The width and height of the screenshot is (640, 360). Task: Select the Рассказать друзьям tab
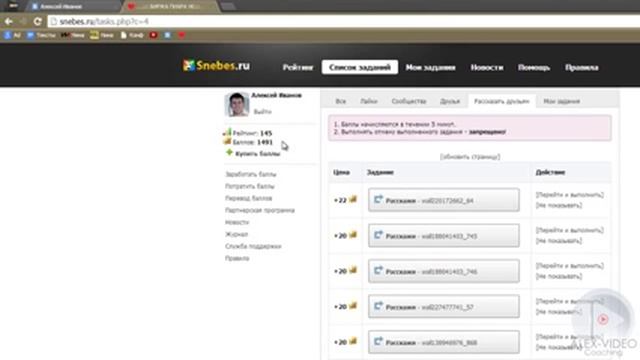[x=502, y=101]
